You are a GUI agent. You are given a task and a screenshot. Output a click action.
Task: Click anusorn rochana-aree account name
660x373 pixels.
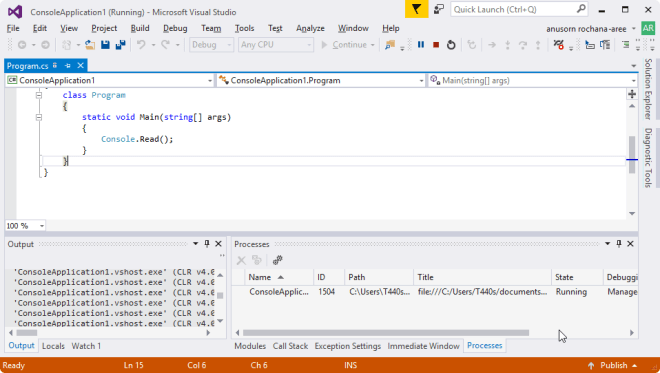[586, 29]
